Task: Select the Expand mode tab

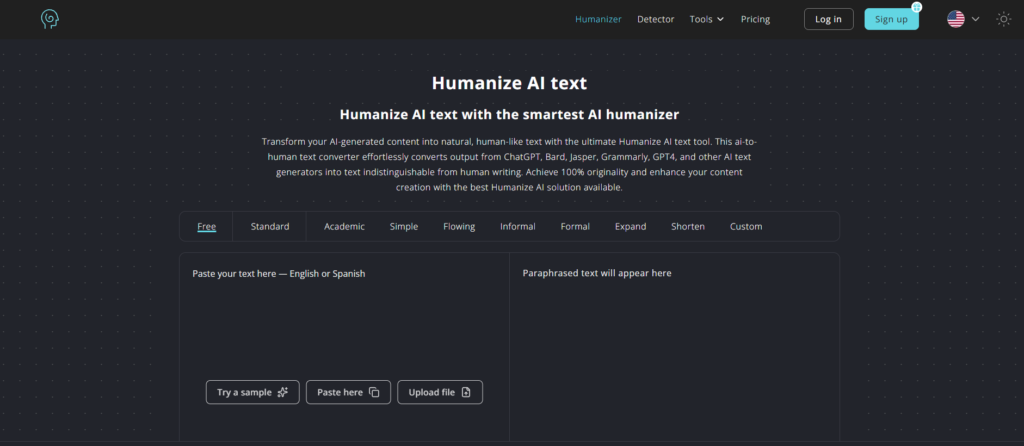Action: (x=630, y=227)
